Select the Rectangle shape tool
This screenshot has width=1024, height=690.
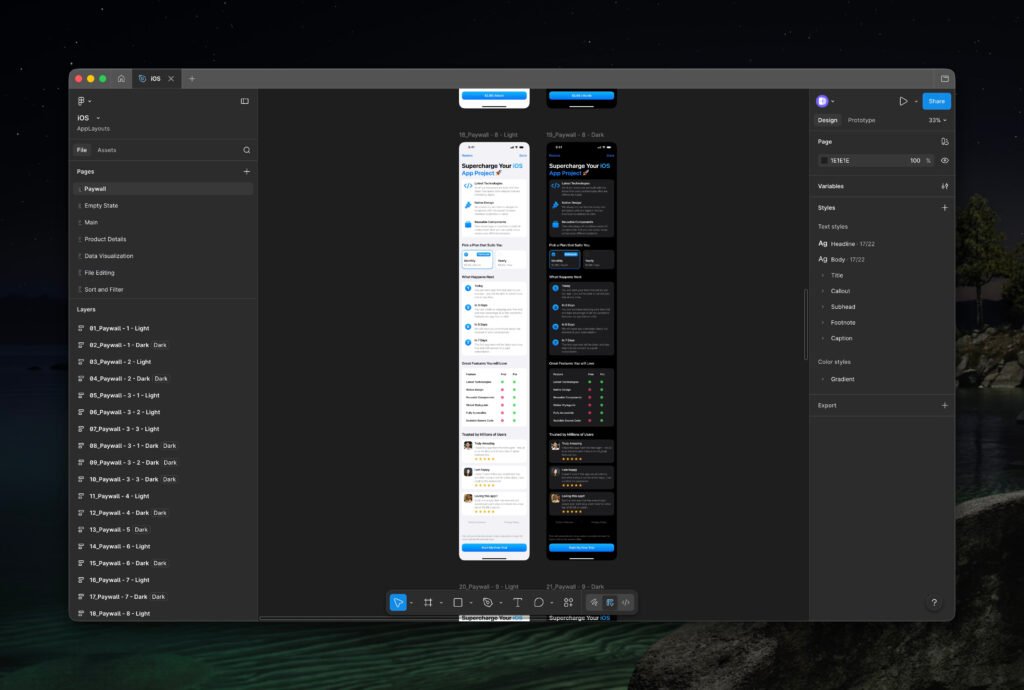tap(458, 603)
